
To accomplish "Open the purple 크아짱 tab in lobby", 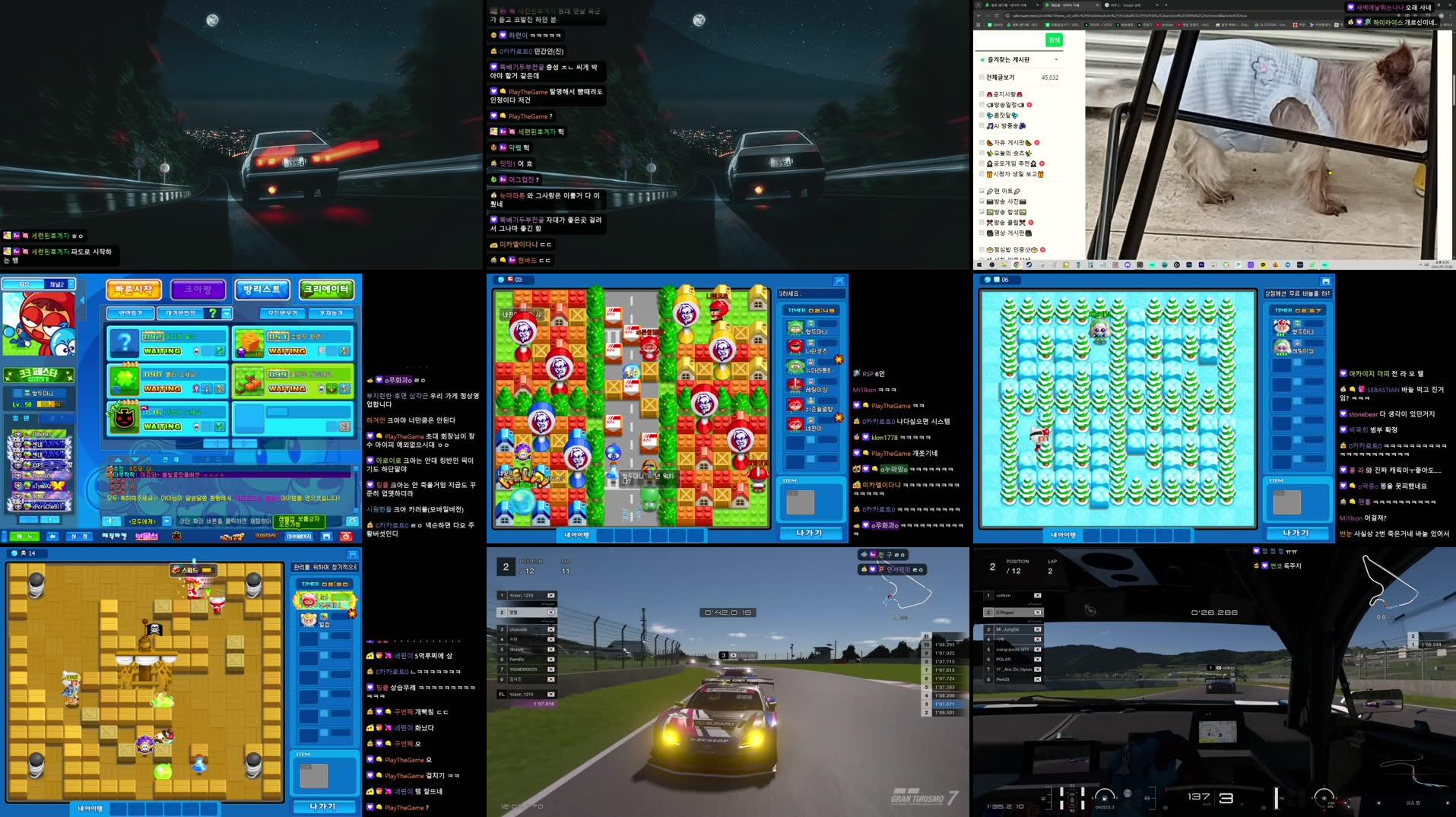I will [x=198, y=290].
